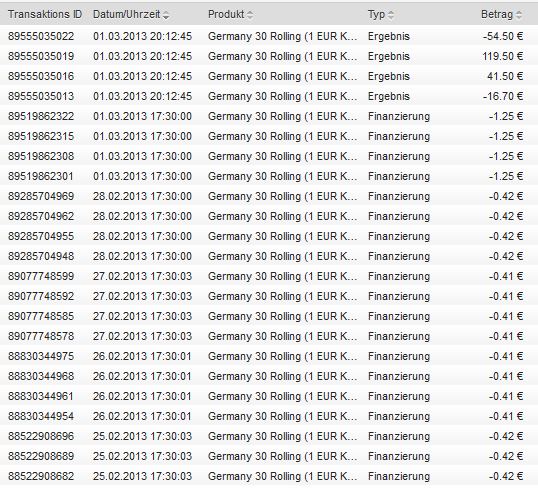The height and width of the screenshot is (488, 538).
Task: Select transaction row 88830344954
Action: pos(269,416)
